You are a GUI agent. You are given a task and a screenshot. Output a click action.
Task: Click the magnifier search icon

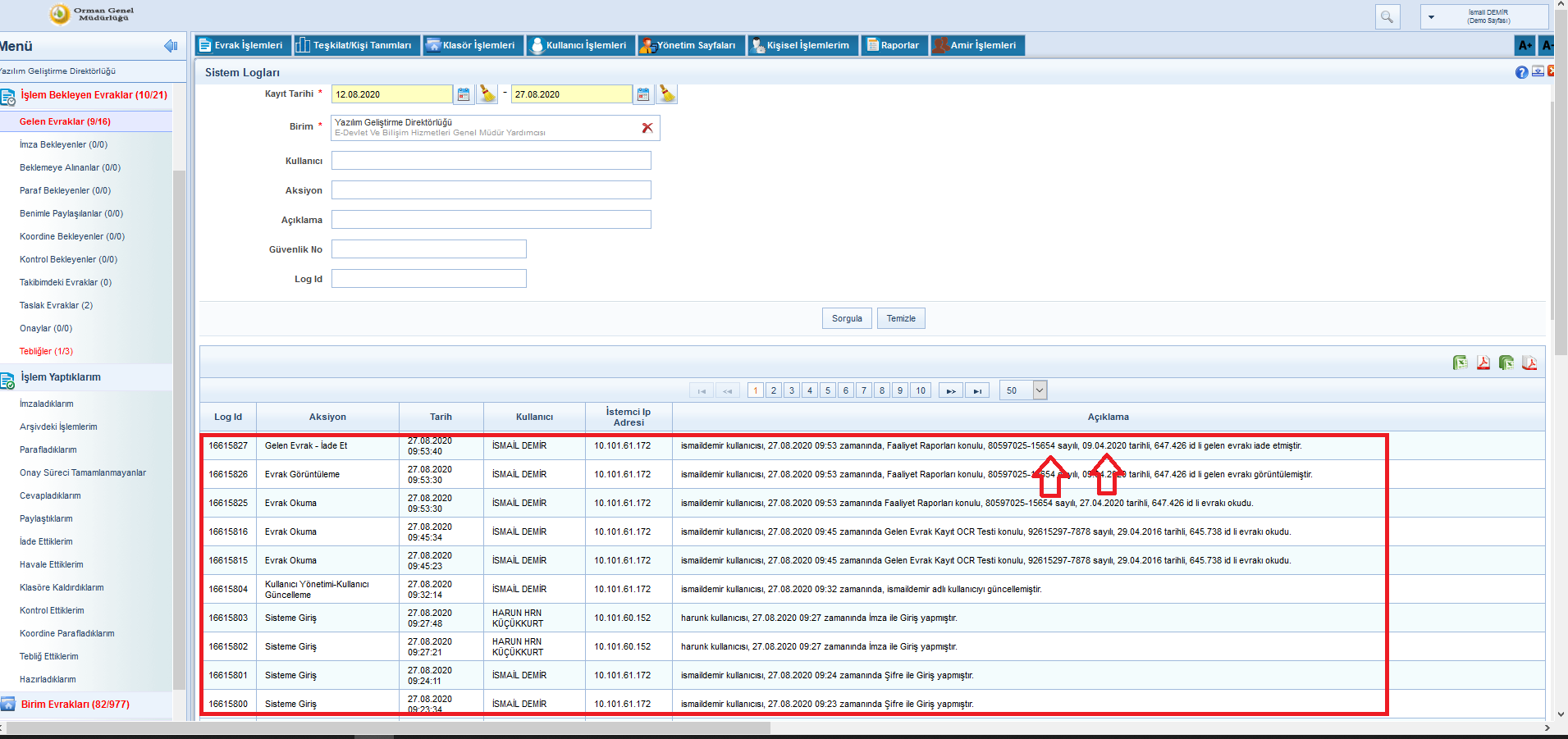tap(1387, 16)
